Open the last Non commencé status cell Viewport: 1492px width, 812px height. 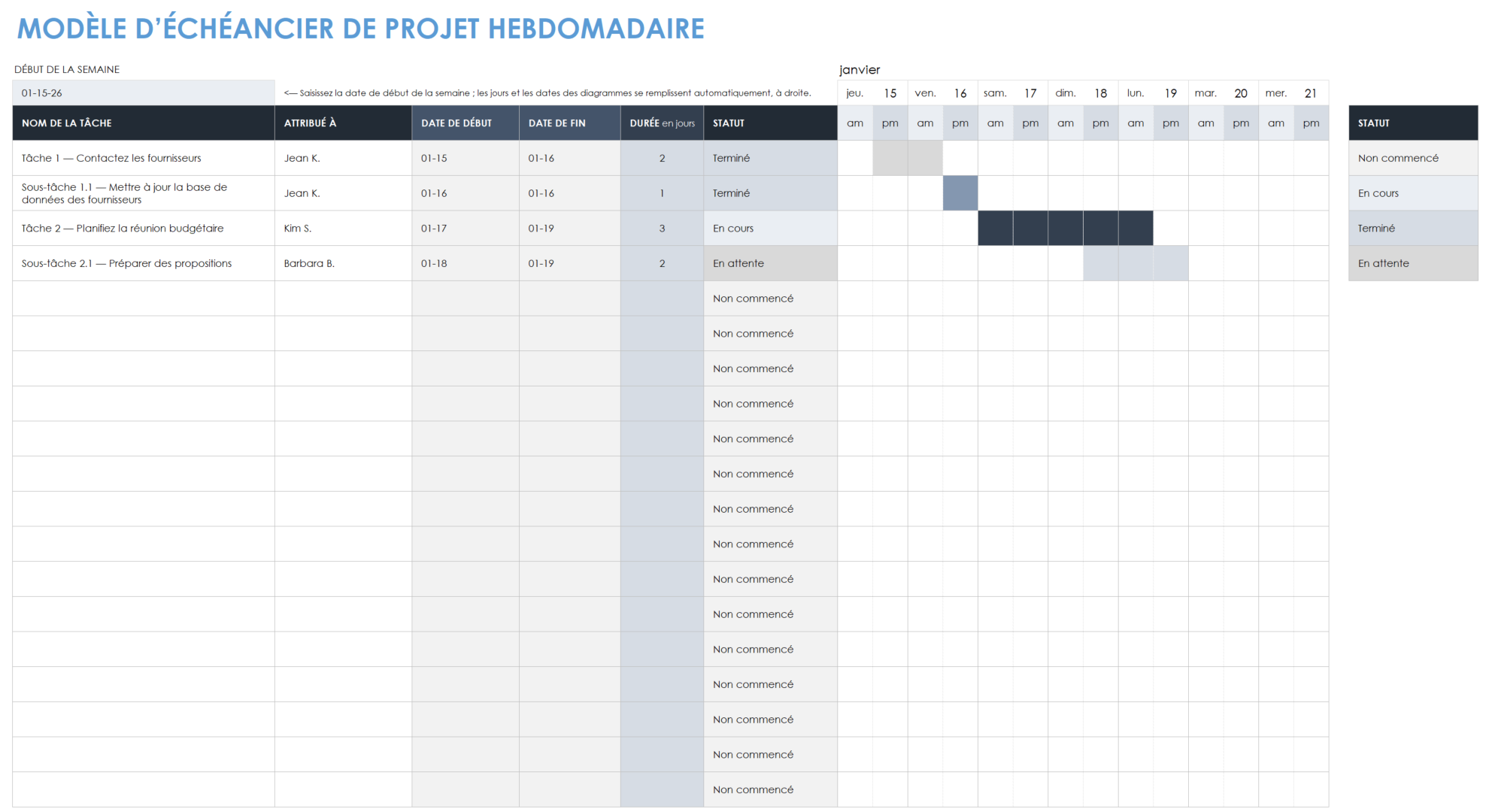[x=771, y=790]
